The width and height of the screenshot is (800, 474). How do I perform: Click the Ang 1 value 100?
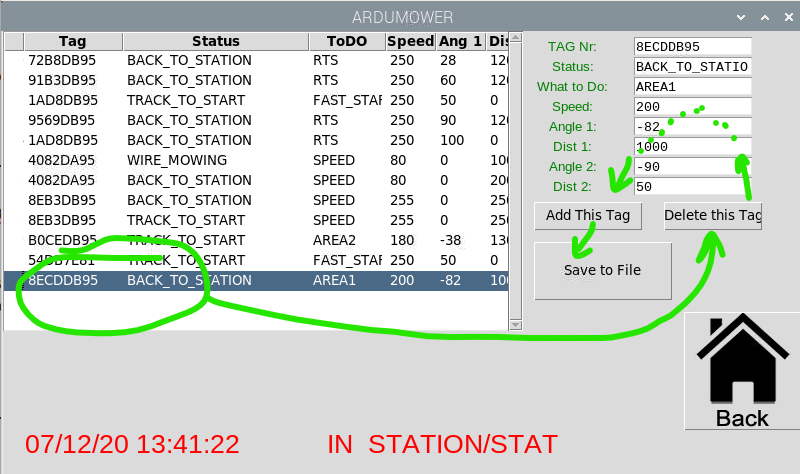[x=452, y=140]
